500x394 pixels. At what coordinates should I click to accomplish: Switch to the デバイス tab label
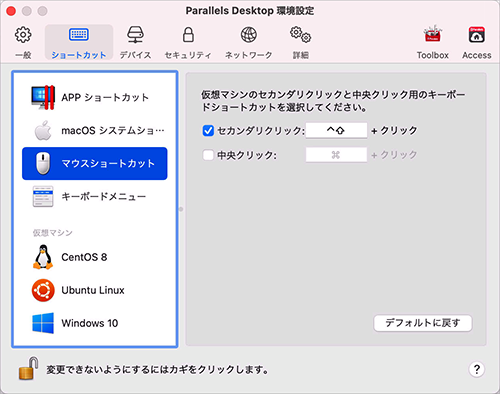tap(135, 55)
